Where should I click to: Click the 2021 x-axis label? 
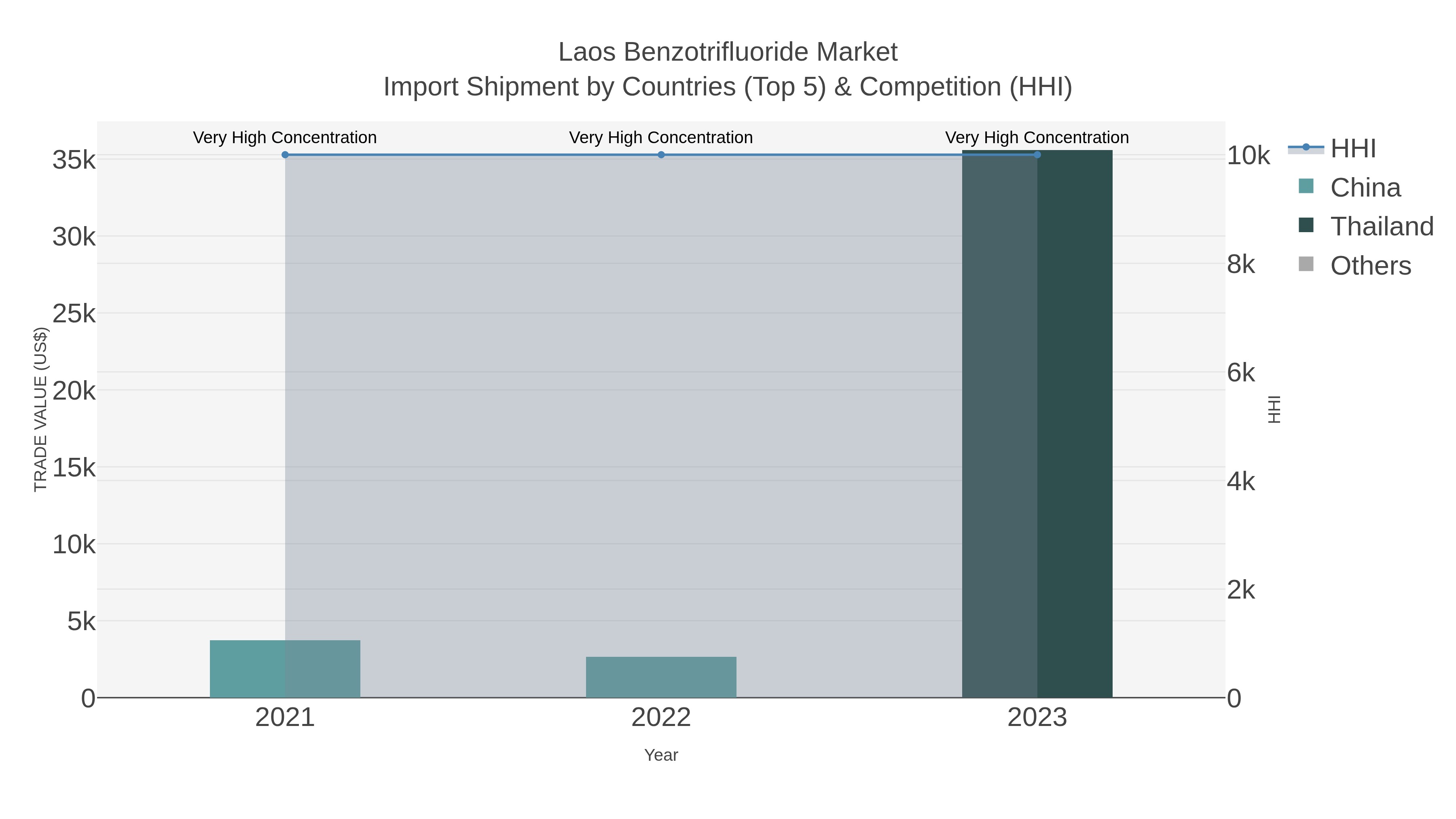(285, 718)
